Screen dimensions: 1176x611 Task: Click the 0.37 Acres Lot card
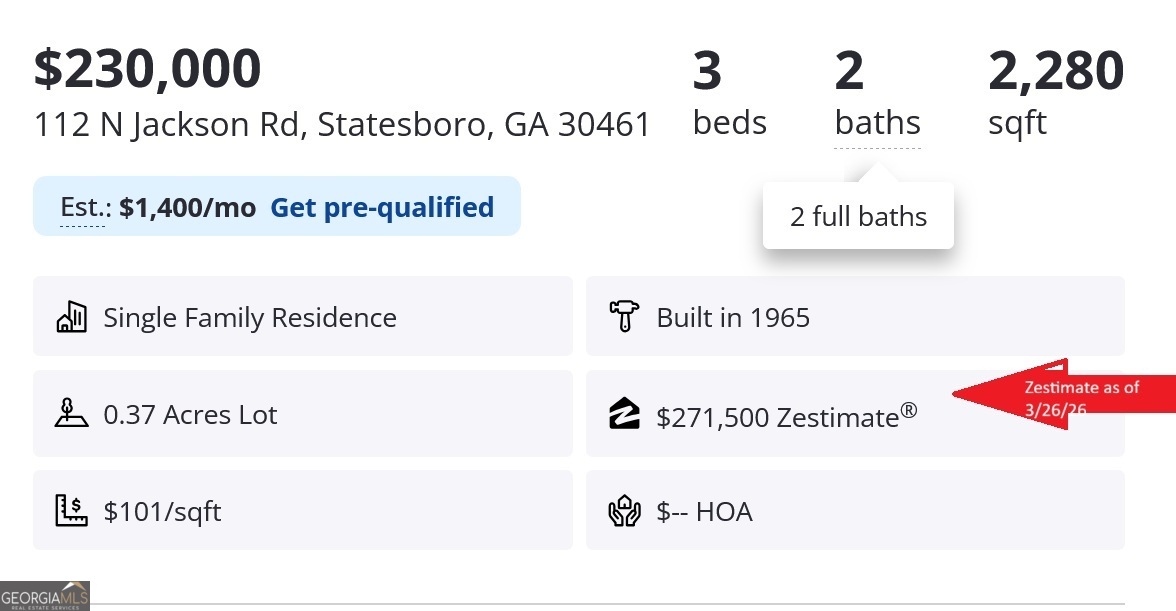click(x=302, y=414)
